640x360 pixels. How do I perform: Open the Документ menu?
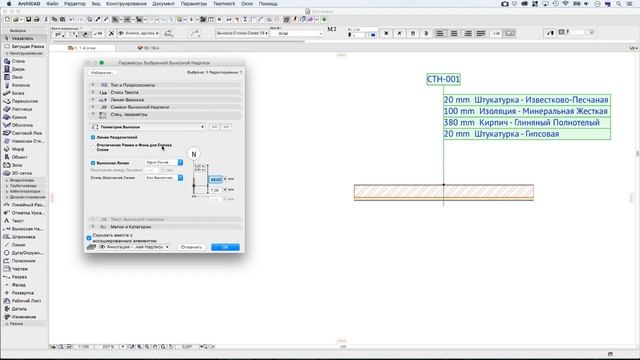click(x=163, y=4)
